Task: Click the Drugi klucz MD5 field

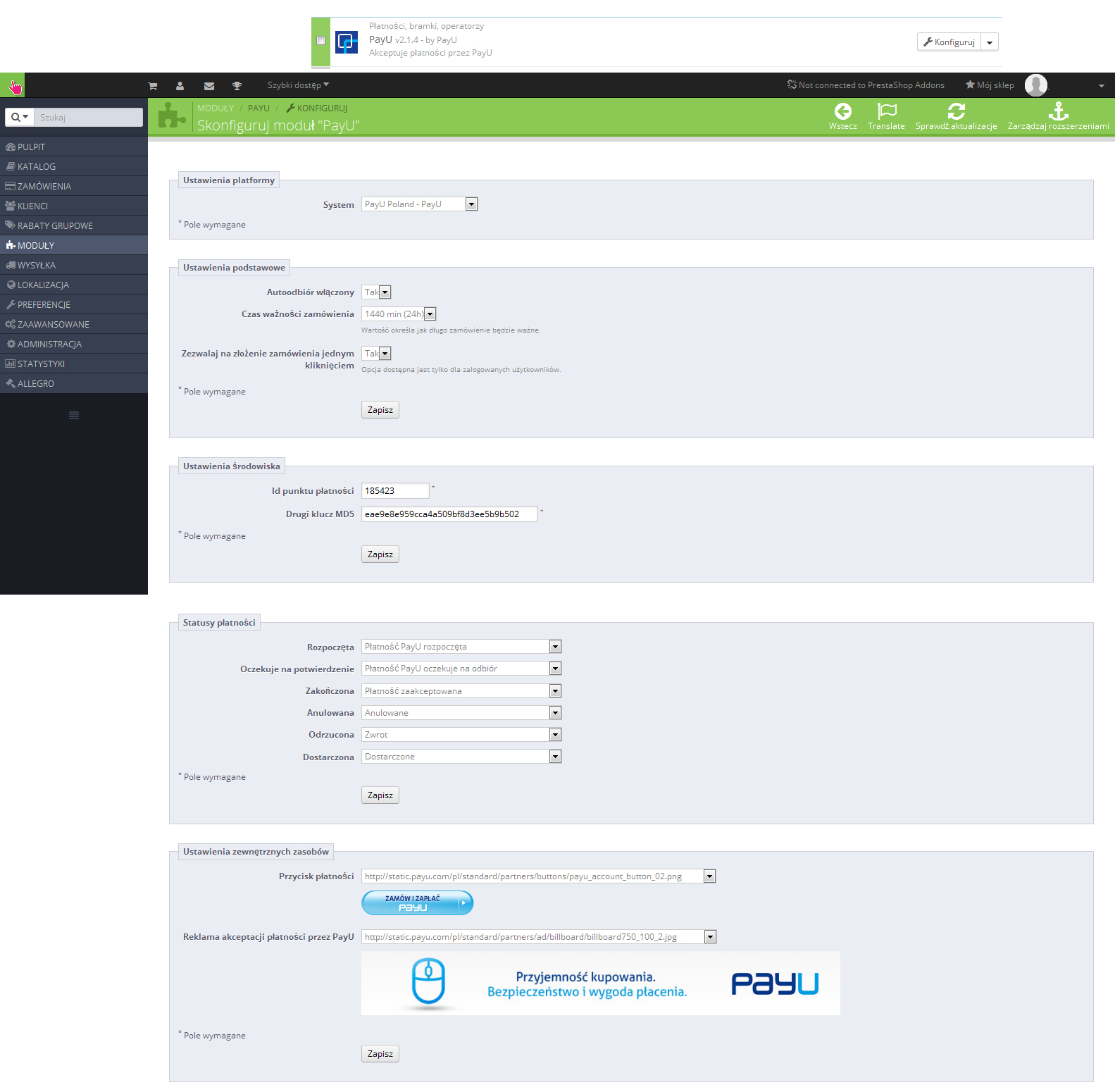Action: [x=449, y=514]
